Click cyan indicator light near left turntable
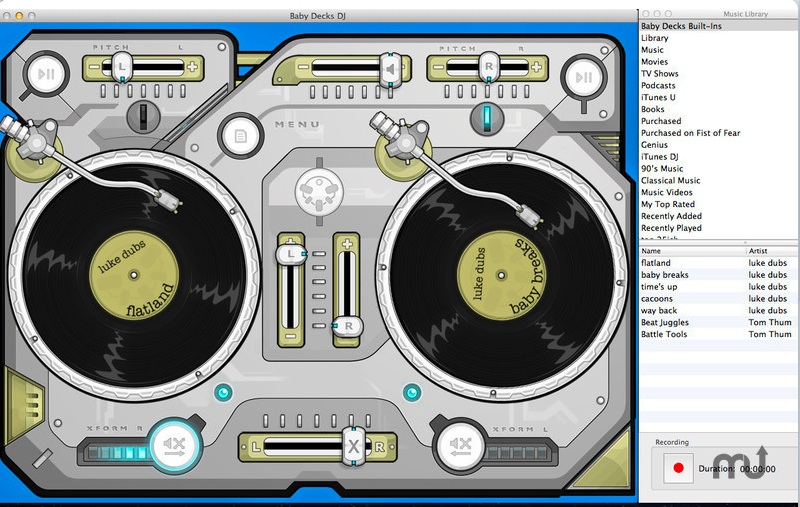800x507 pixels. point(223,393)
